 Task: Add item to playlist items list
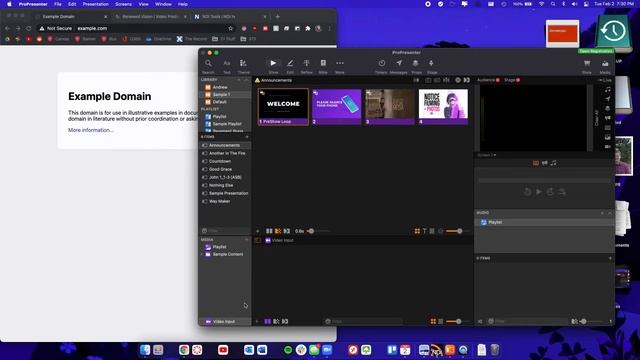(247, 137)
